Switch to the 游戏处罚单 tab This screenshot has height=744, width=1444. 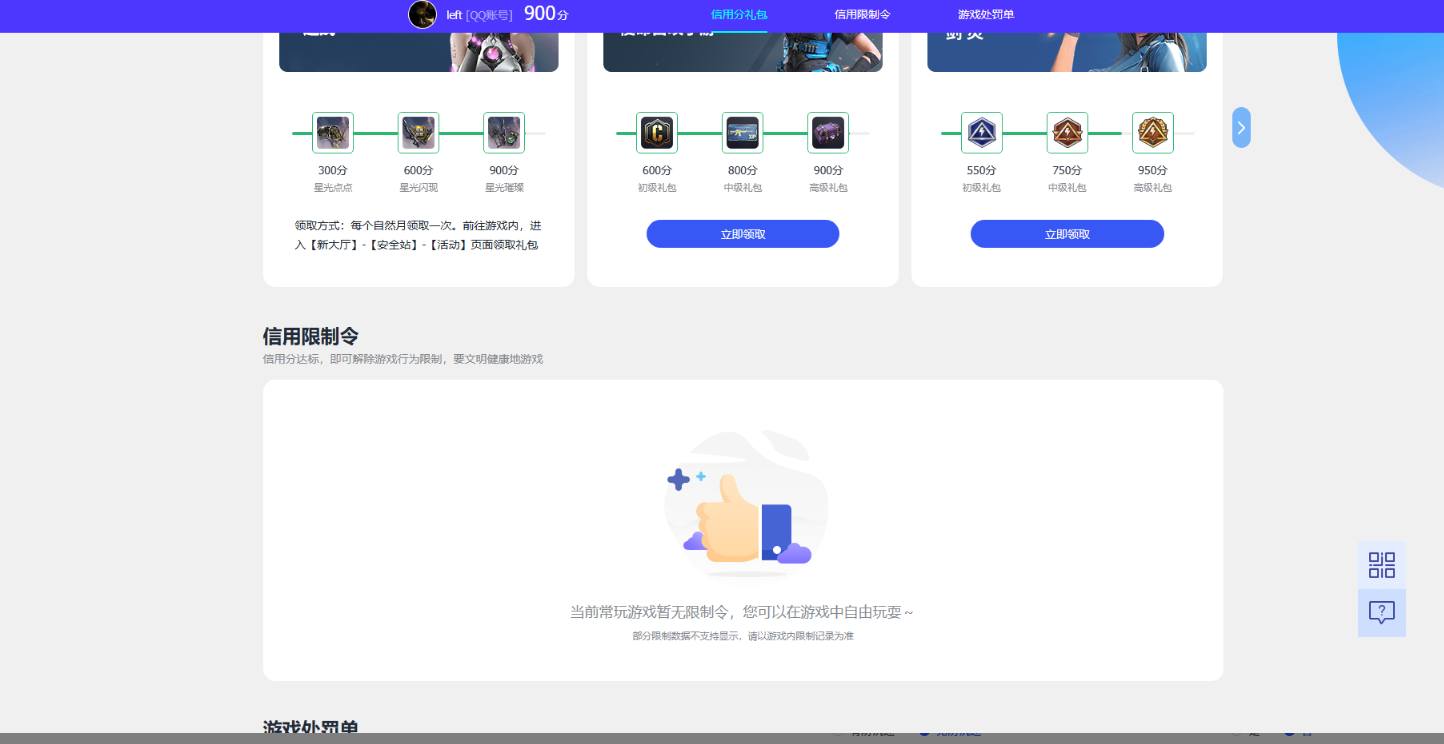[986, 15]
